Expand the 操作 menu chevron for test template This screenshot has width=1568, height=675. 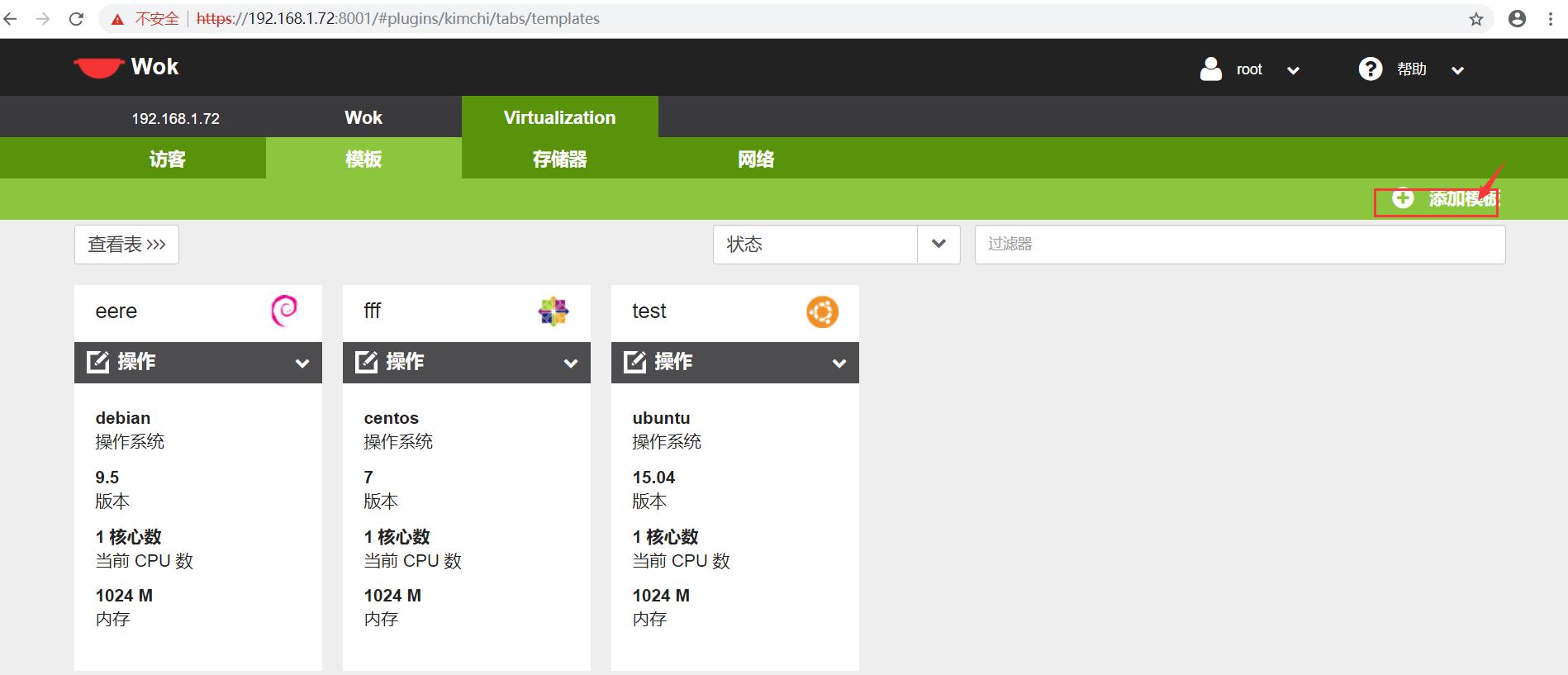pos(839,364)
